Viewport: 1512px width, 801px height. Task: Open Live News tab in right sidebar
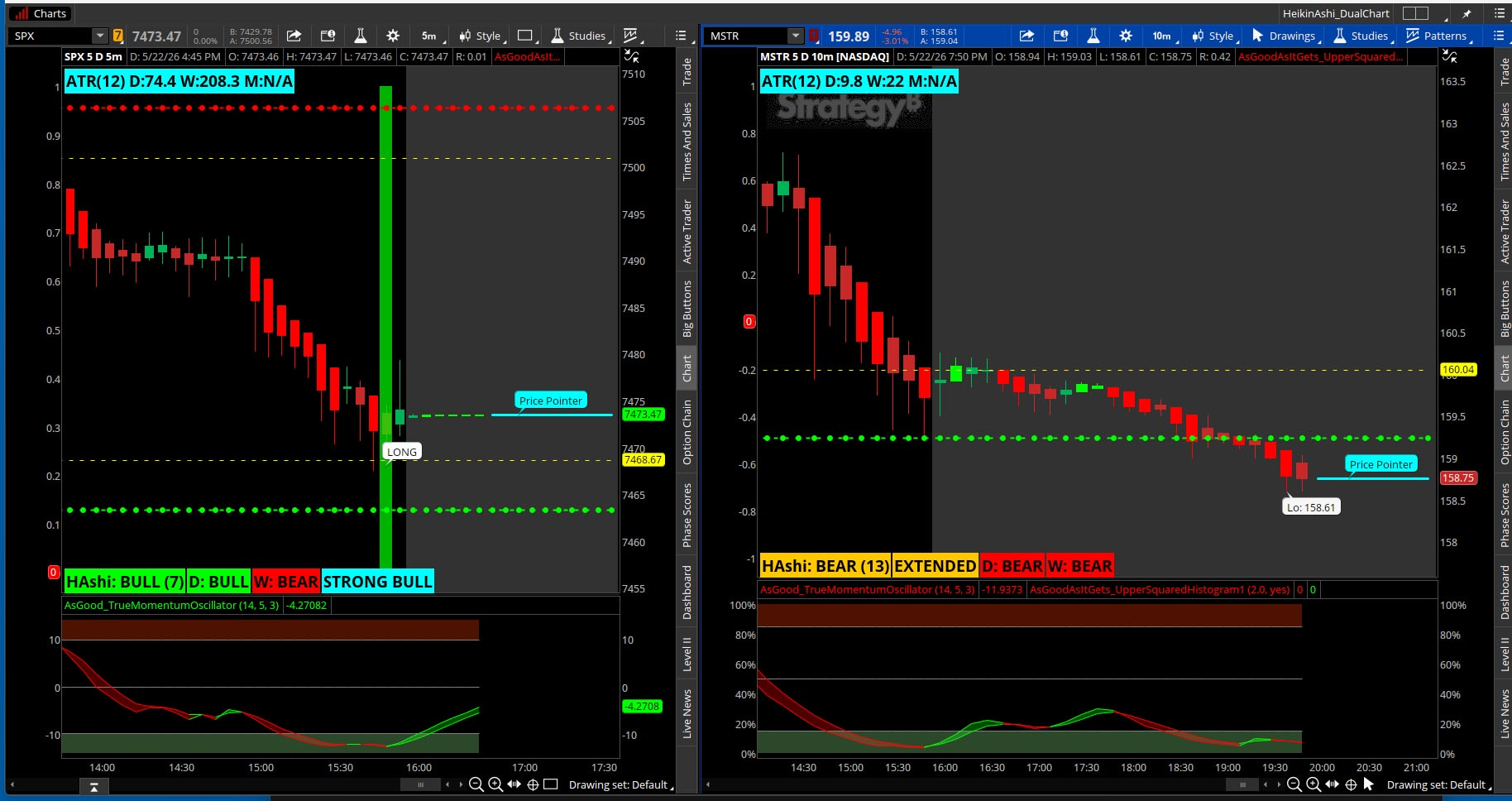pos(1505,713)
